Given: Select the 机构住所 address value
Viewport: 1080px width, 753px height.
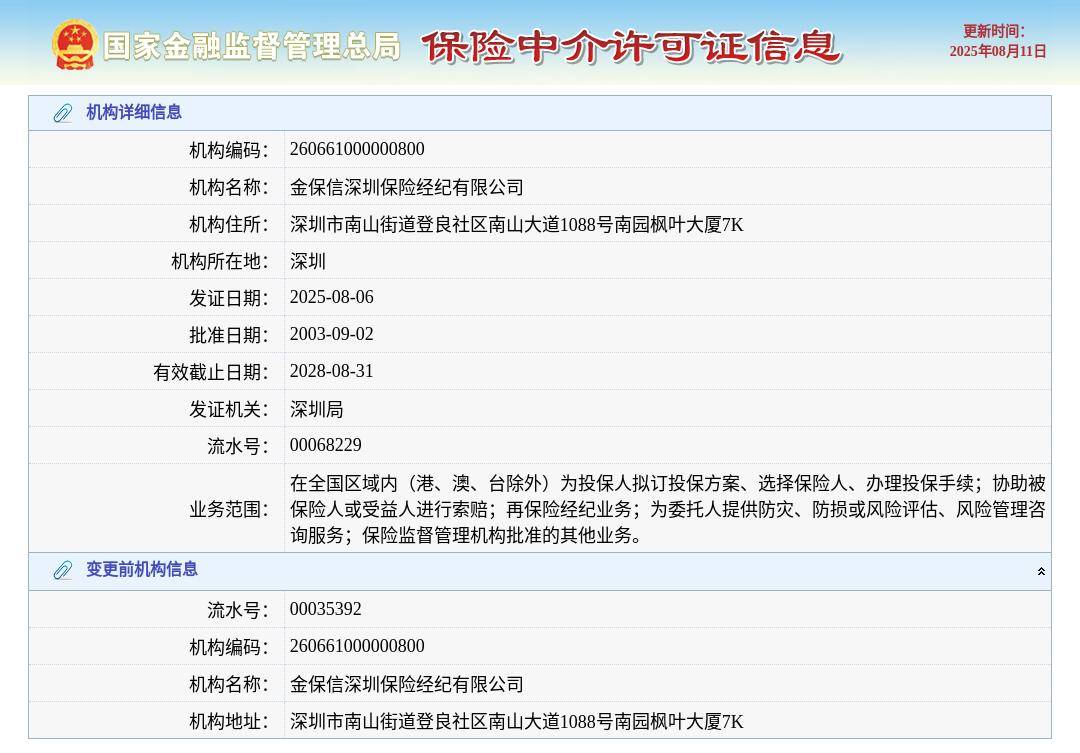Looking at the screenshot, I should coord(517,225).
